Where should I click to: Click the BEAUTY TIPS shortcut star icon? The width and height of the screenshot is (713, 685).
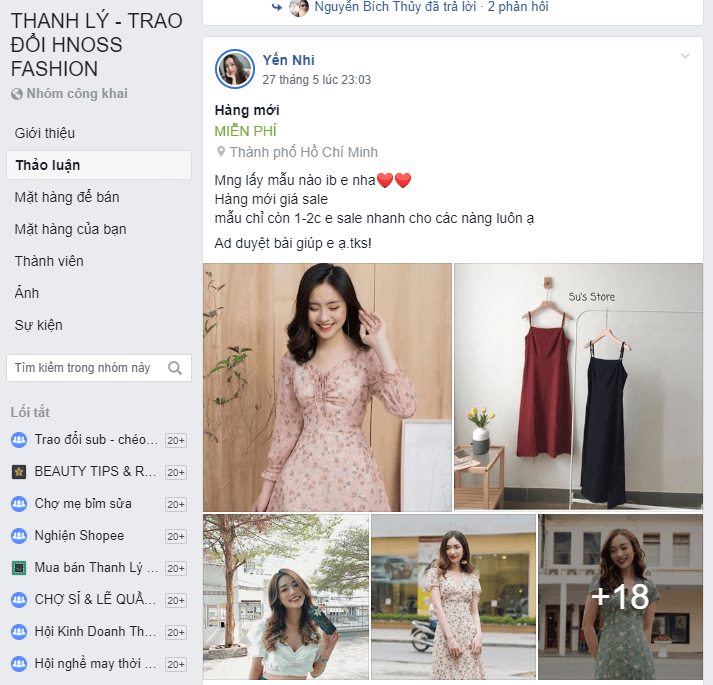[19, 472]
